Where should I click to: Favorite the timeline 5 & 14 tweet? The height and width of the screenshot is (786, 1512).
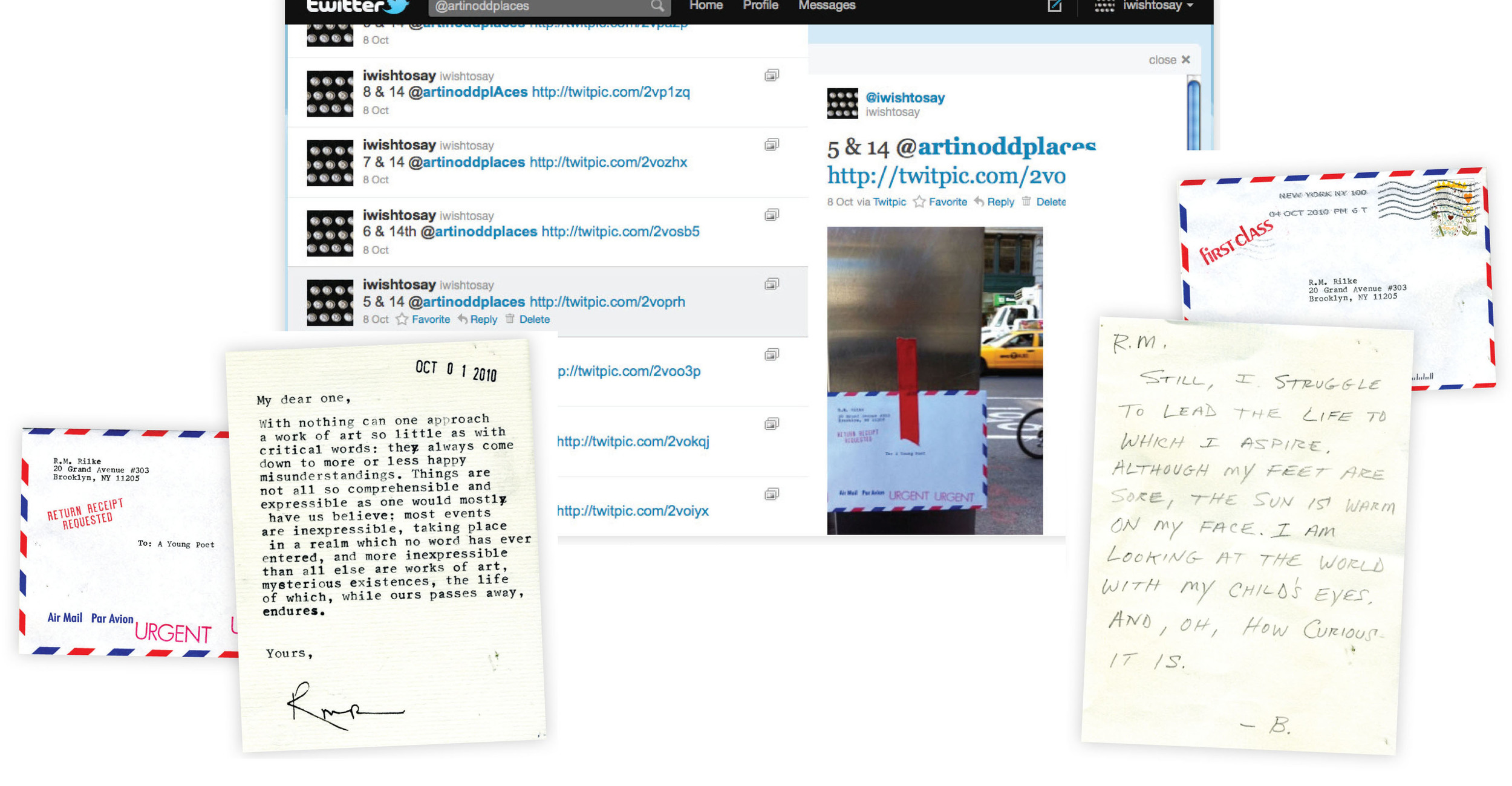tap(431, 320)
